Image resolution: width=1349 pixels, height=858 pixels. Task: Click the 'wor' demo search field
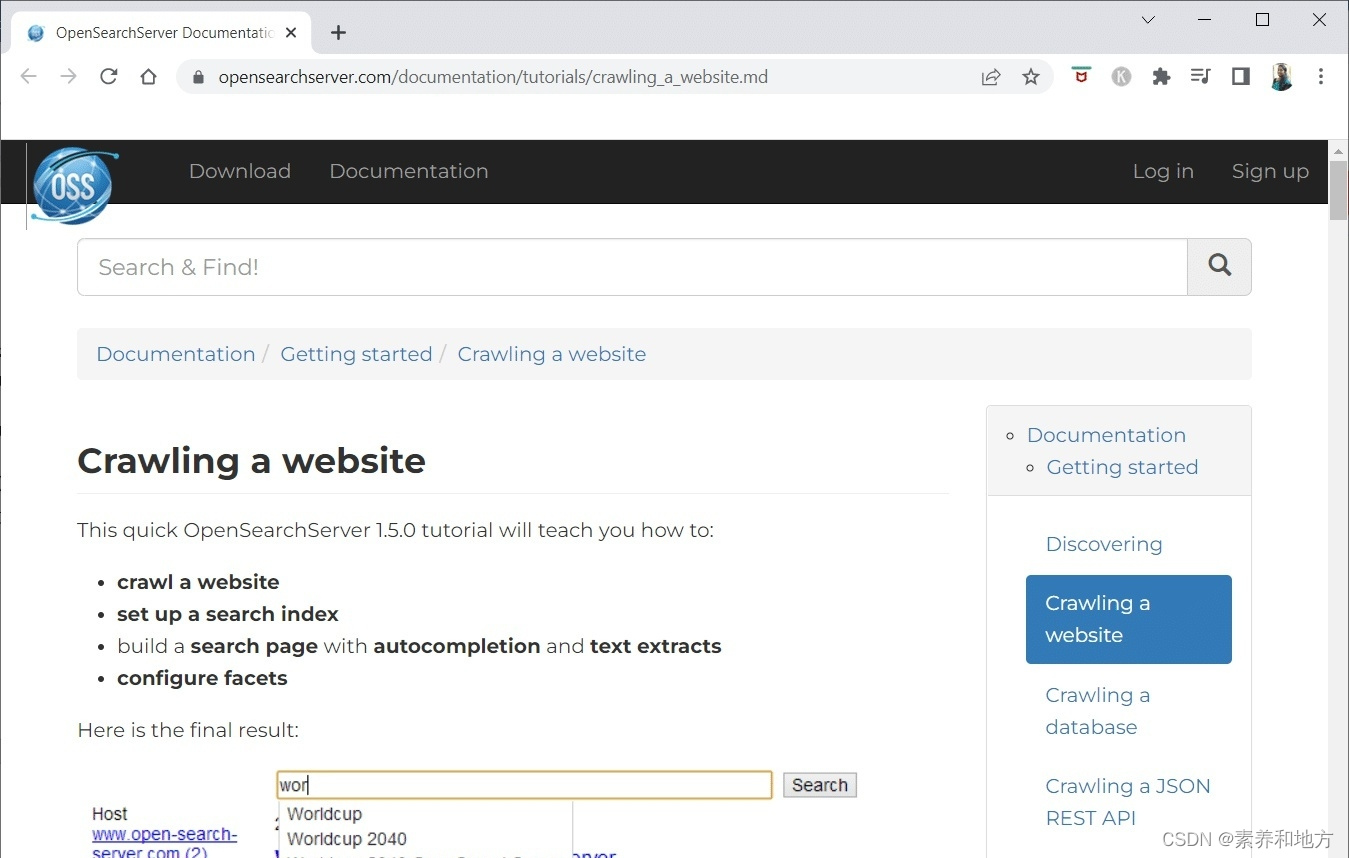tap(525, 785)
